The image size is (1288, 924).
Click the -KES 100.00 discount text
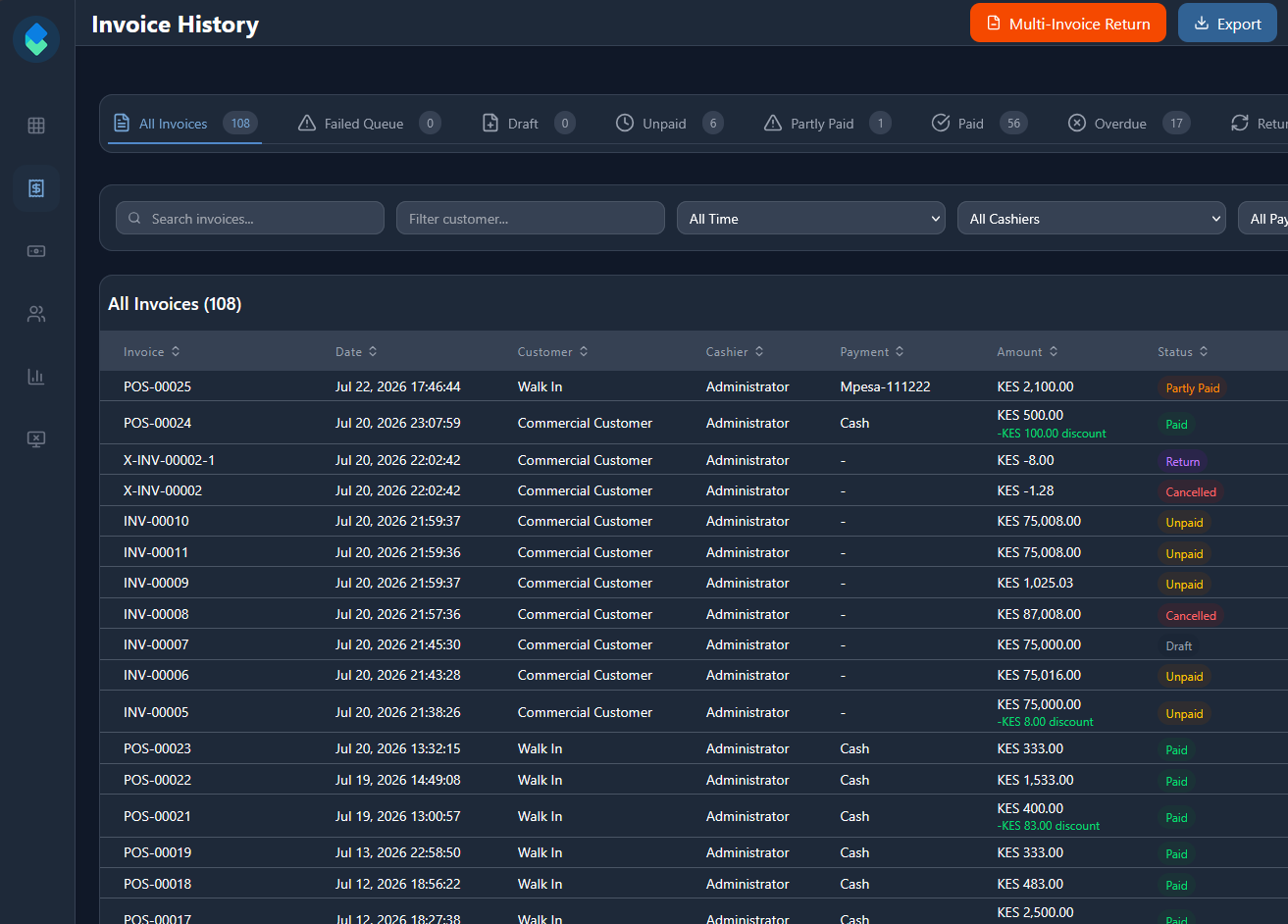click(x=1052, y=434)
